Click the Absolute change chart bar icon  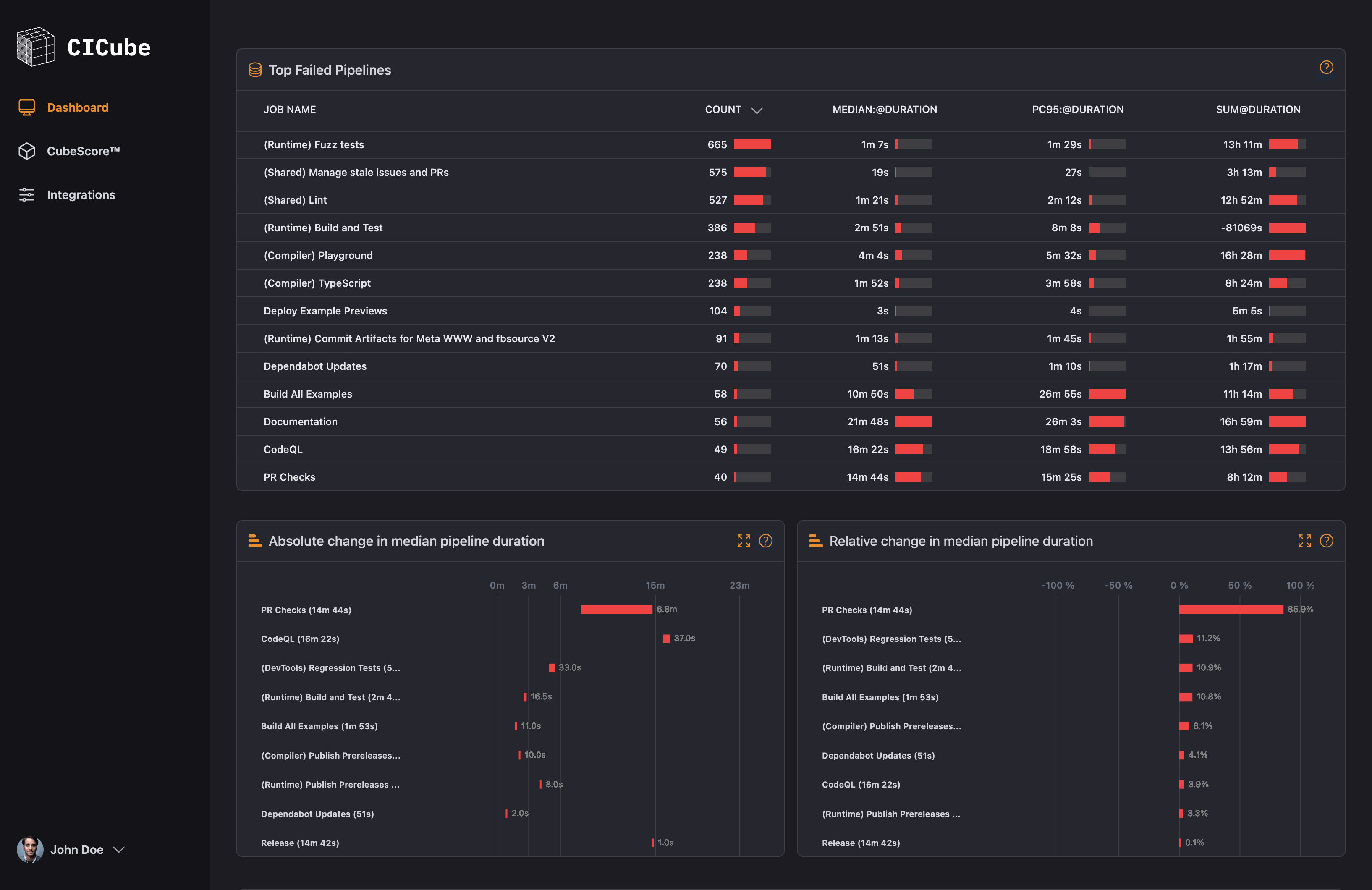pos(255,541)
